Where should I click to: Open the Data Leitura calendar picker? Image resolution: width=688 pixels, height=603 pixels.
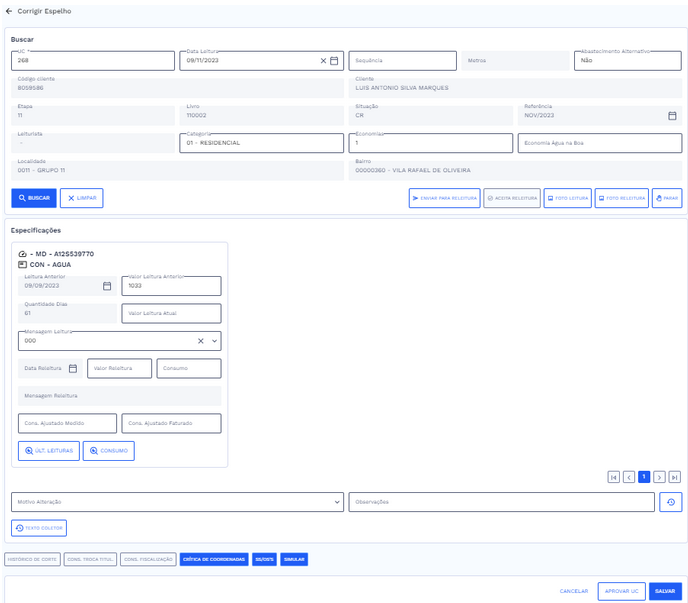click(335, 61)
